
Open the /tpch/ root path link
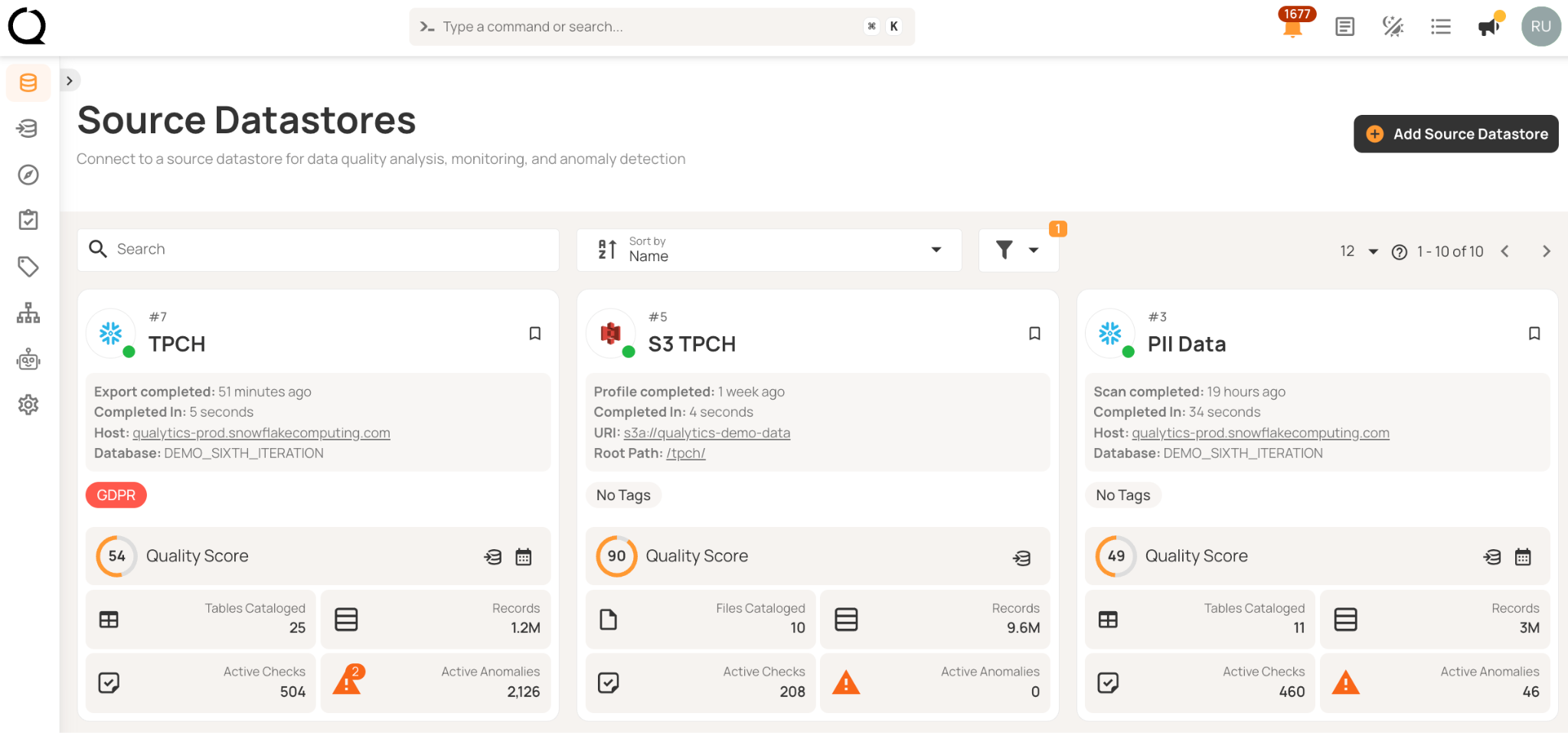[x=686, y=453]
